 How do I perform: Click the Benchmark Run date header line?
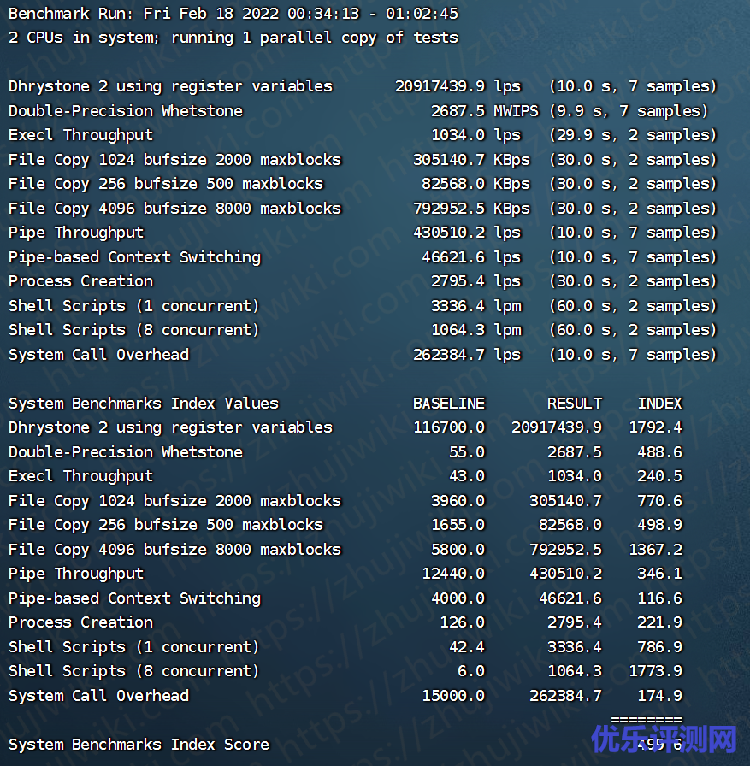pos(233,13)
